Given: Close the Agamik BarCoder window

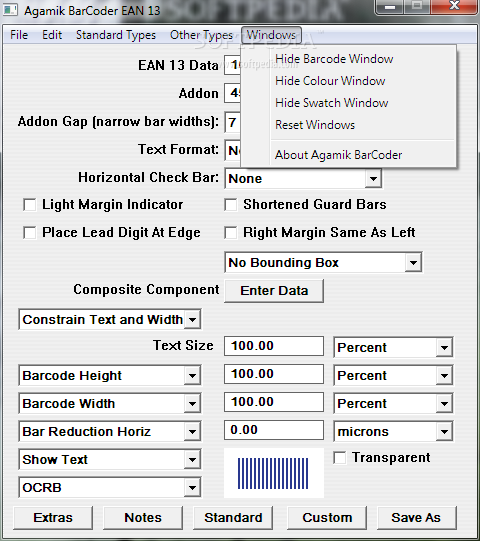Looking at the screenshot, I should click(x=454, y=7).
